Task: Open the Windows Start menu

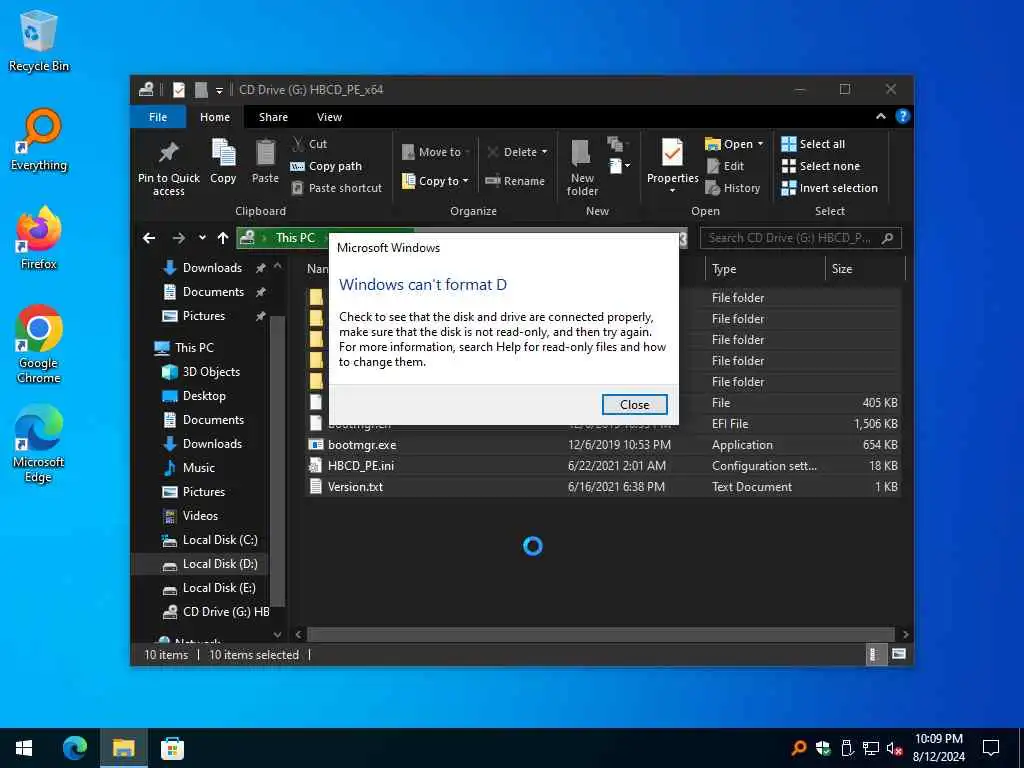Action: pos(24,748)
